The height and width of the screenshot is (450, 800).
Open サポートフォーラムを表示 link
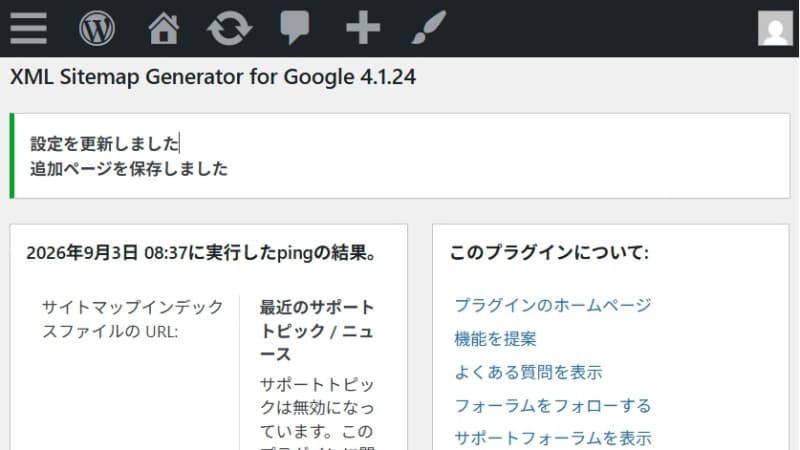[553, 438]
